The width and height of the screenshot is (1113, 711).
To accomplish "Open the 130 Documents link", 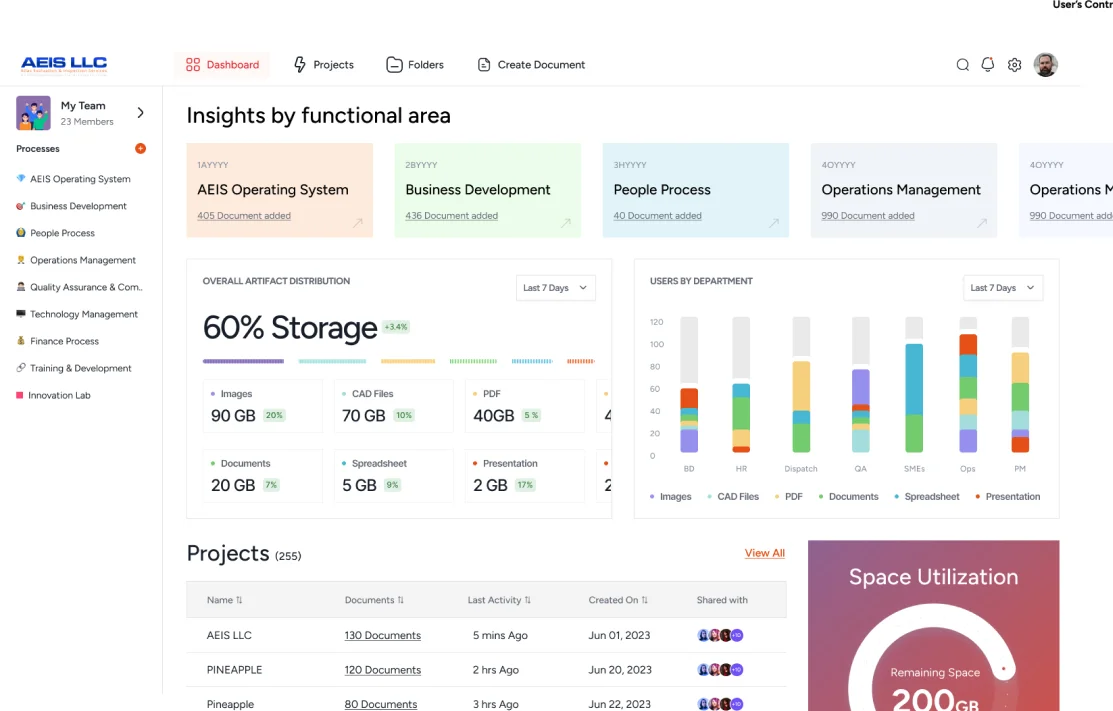I will coord(382,636).
